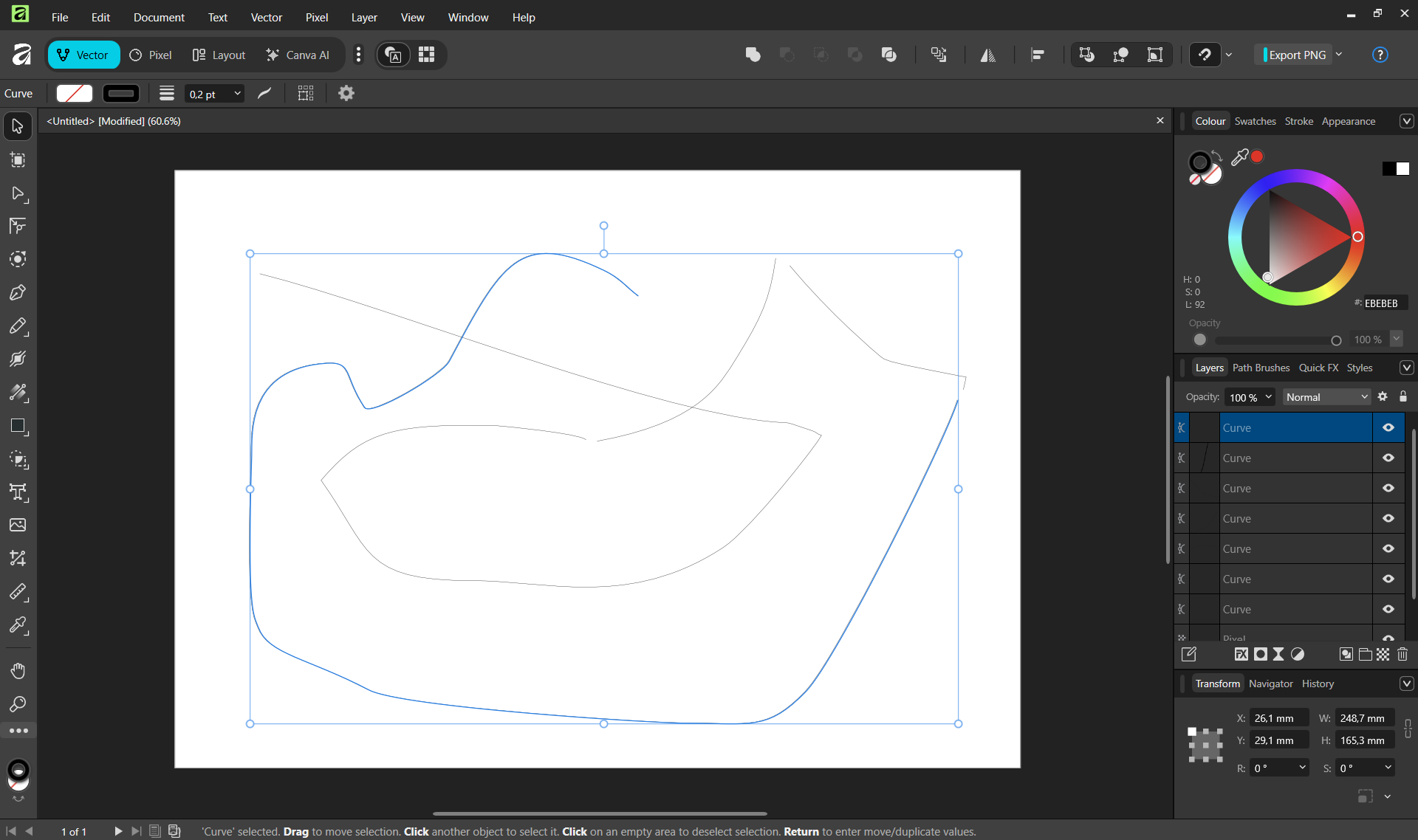Switch to the Swatches tab

1255,121
